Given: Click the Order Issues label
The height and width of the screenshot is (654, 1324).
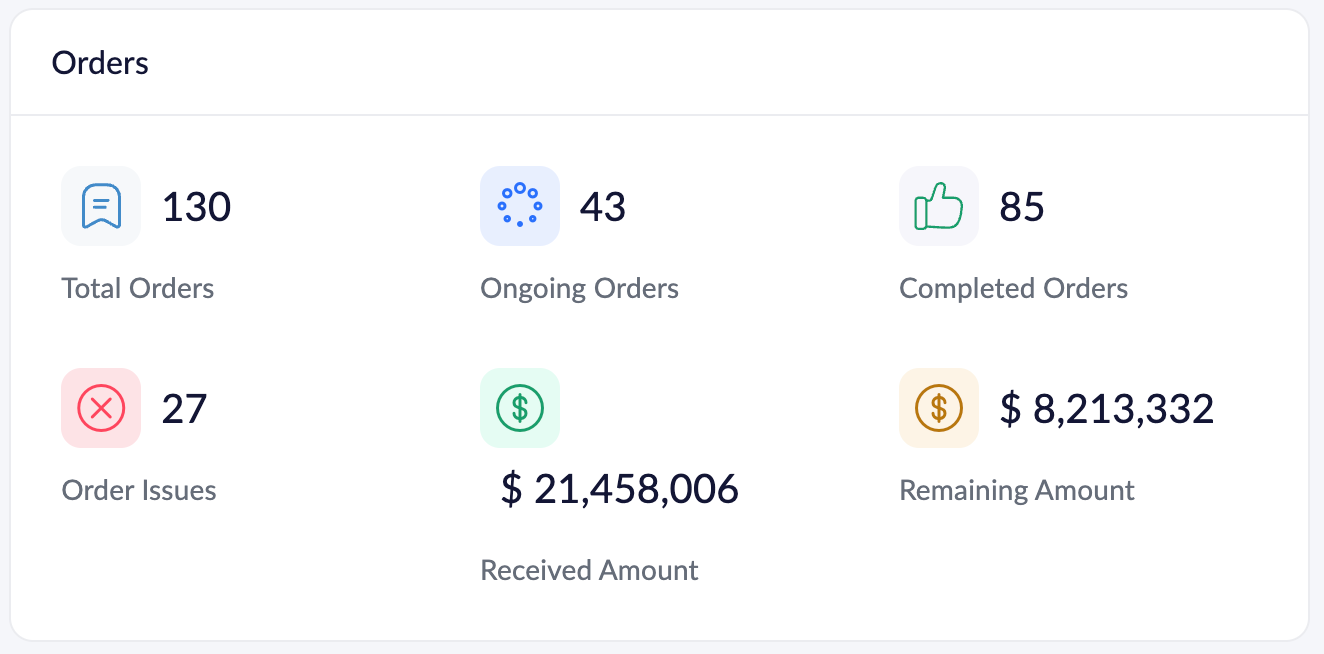Looking at the screenshot, I should click(139, 490).
